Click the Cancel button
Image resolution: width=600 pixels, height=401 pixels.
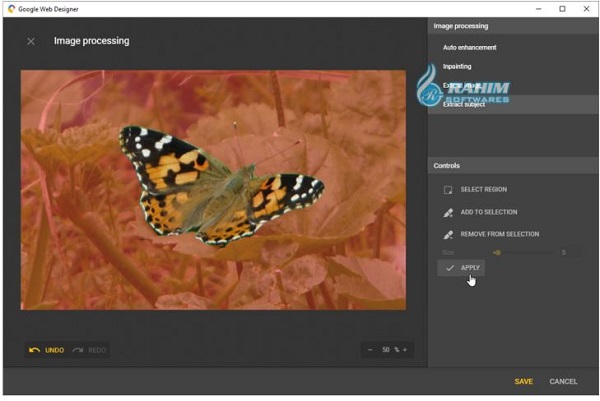pyautogui.click(x=563, y=381)
